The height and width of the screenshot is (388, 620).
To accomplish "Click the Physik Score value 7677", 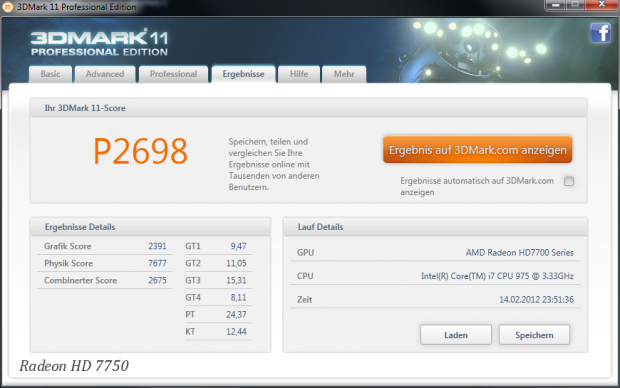I will [x=157, y=263].
